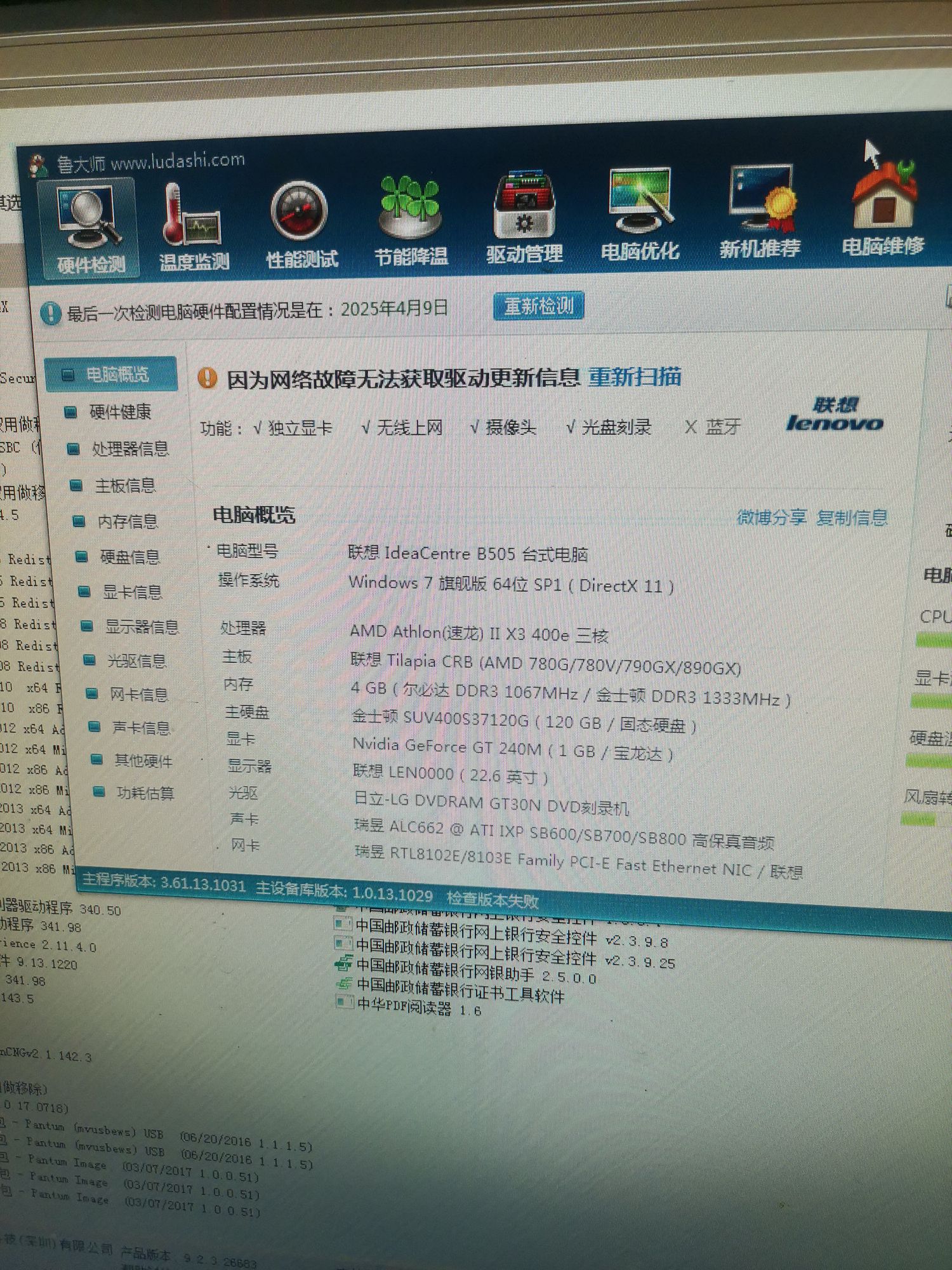Open the 新机推荐 new PC recommendations
952x1270 pixels.
coord(759,213)
